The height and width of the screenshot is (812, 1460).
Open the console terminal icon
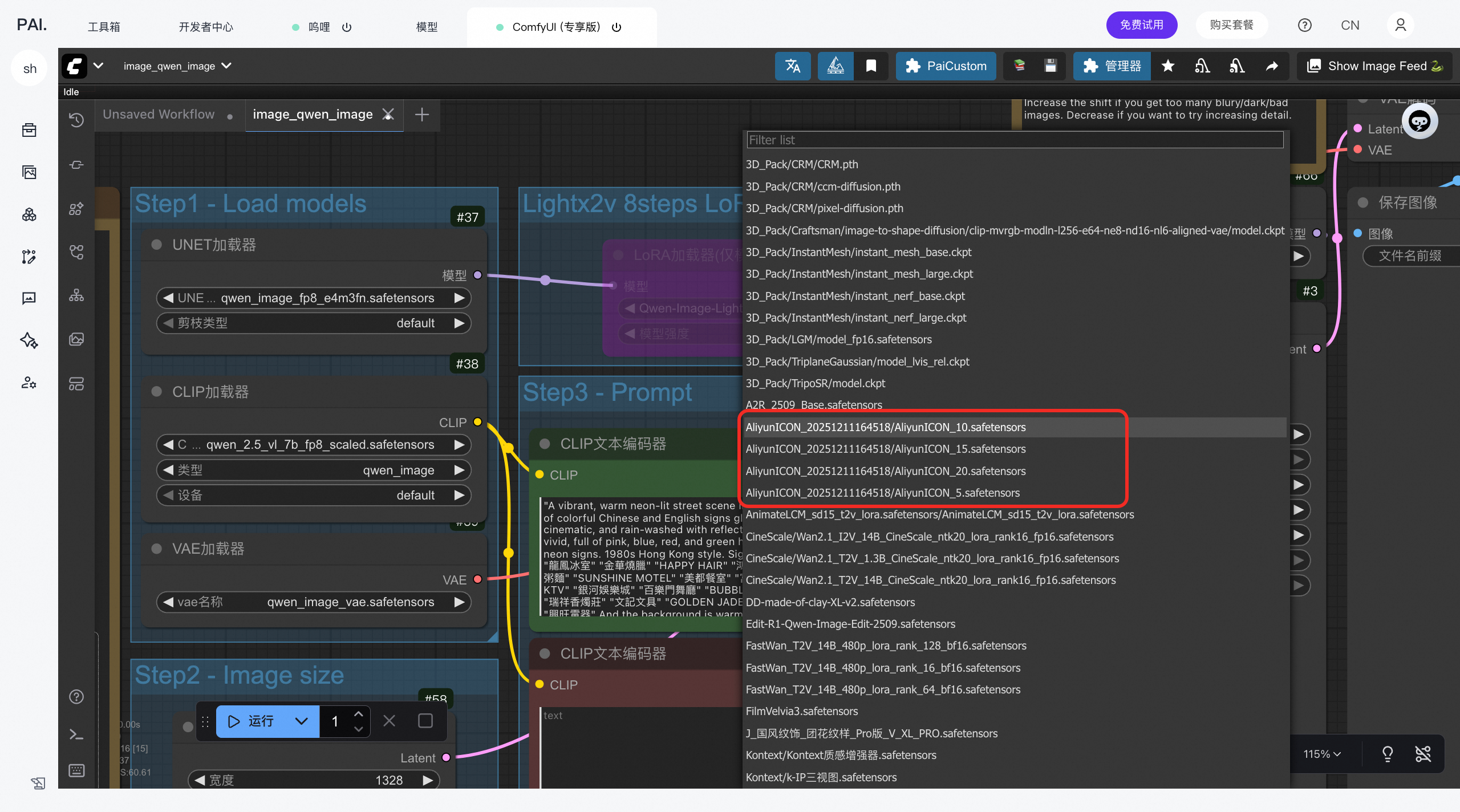click(76, 734)
